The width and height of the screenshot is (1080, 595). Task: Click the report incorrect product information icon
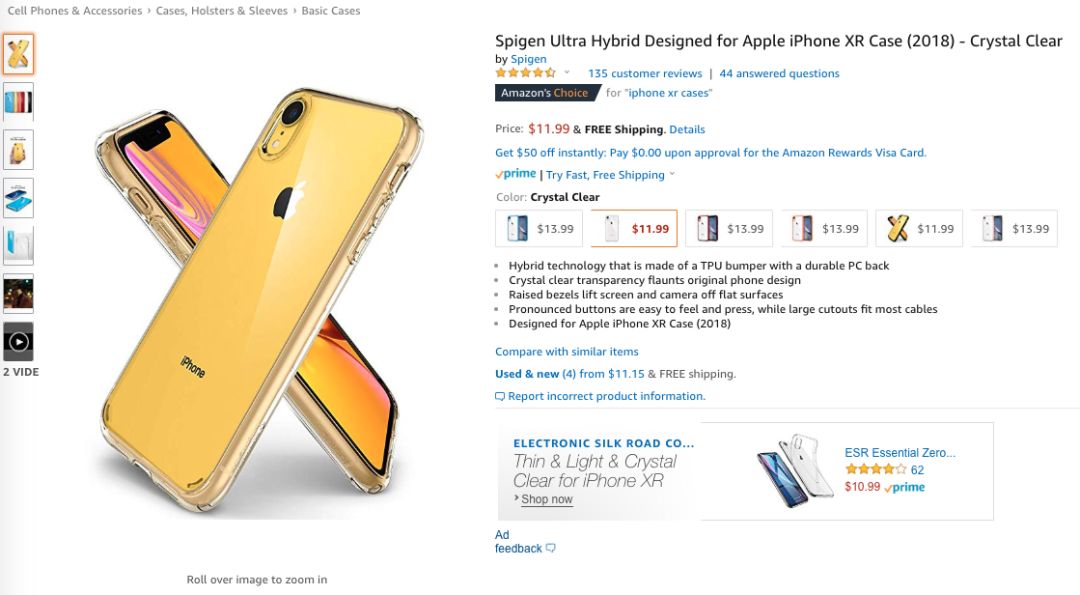[x=500, y=397]
